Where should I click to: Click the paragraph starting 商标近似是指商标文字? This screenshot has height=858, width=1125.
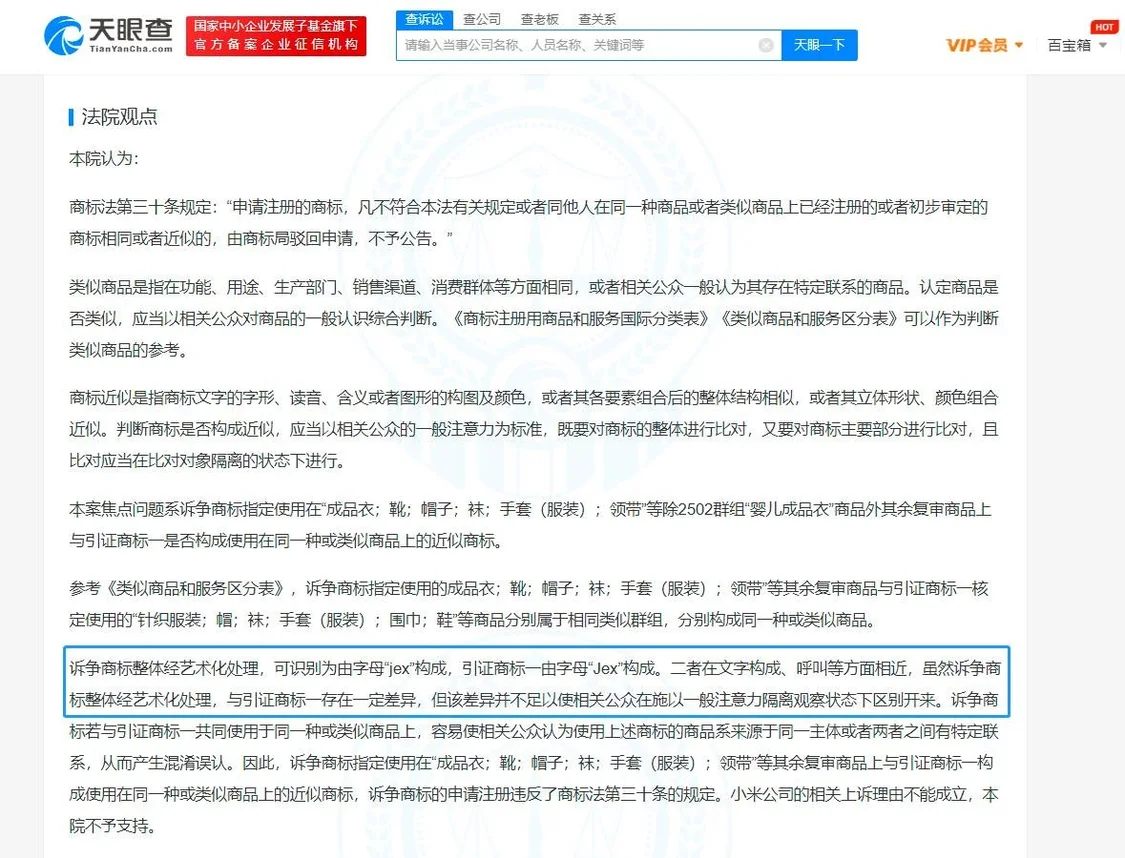(534, 429)
